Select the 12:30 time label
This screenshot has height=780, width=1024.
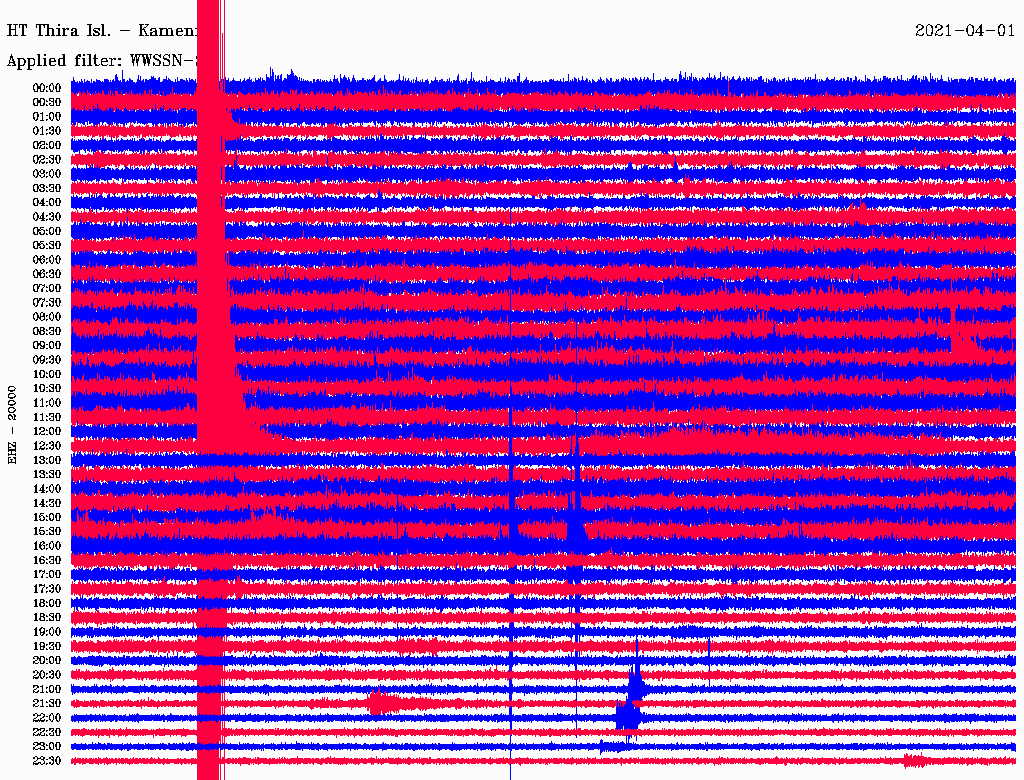[x=47, y=446]
